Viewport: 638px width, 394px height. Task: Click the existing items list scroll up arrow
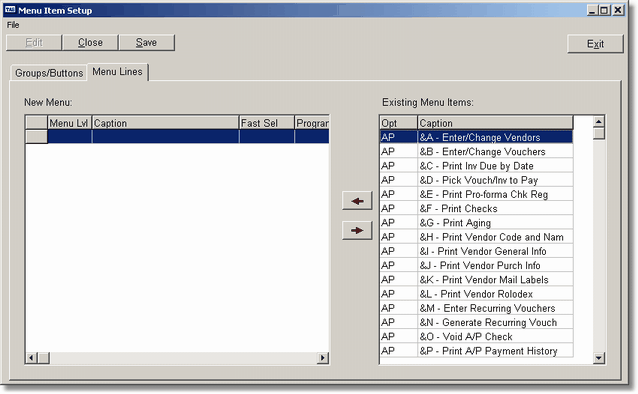pyautogui.click(x=599, y=122)
